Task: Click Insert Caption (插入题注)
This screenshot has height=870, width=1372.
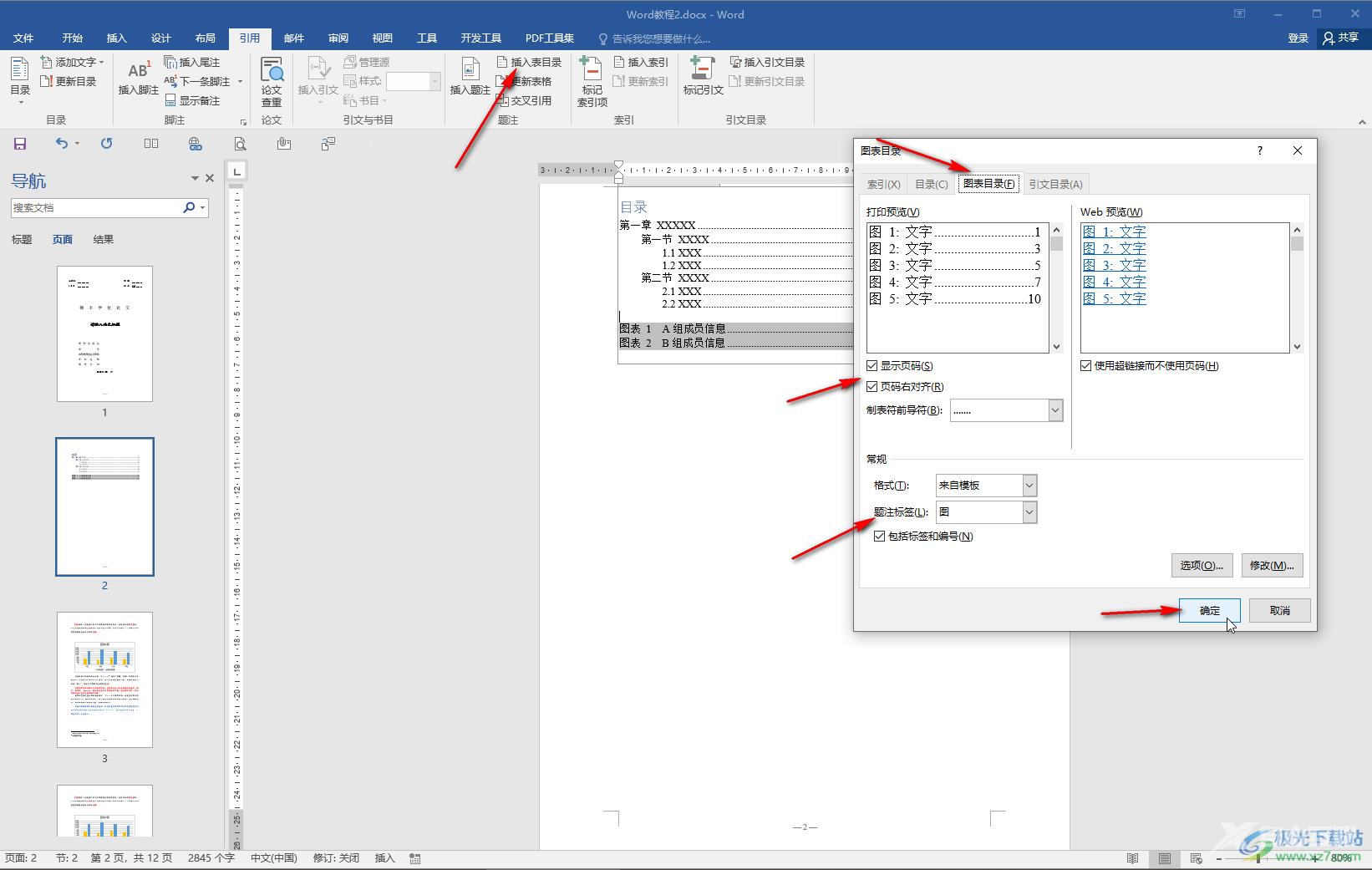Action: pyautogui.click(x=470, y=77)
